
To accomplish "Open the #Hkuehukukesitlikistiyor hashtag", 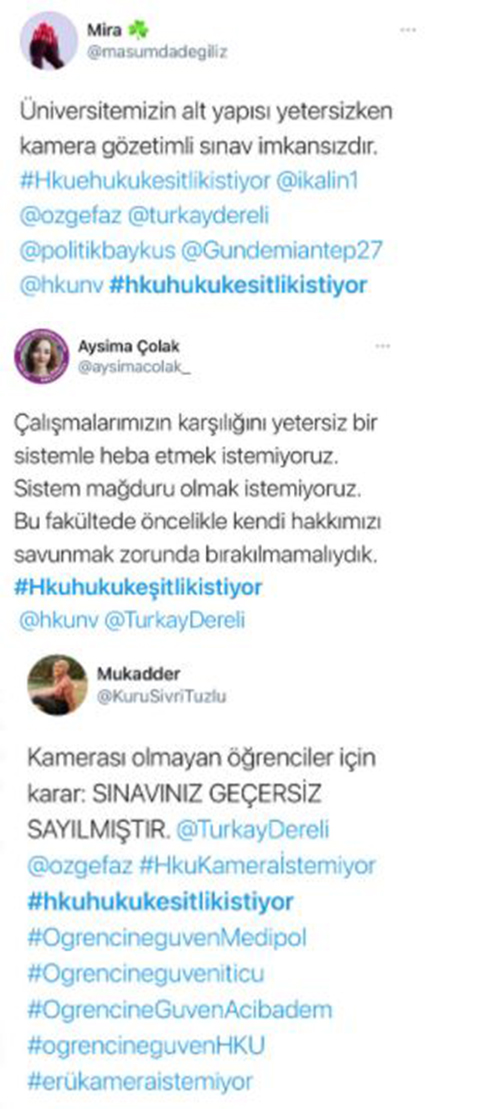I will pyautogui.click(x=145, y=181).
